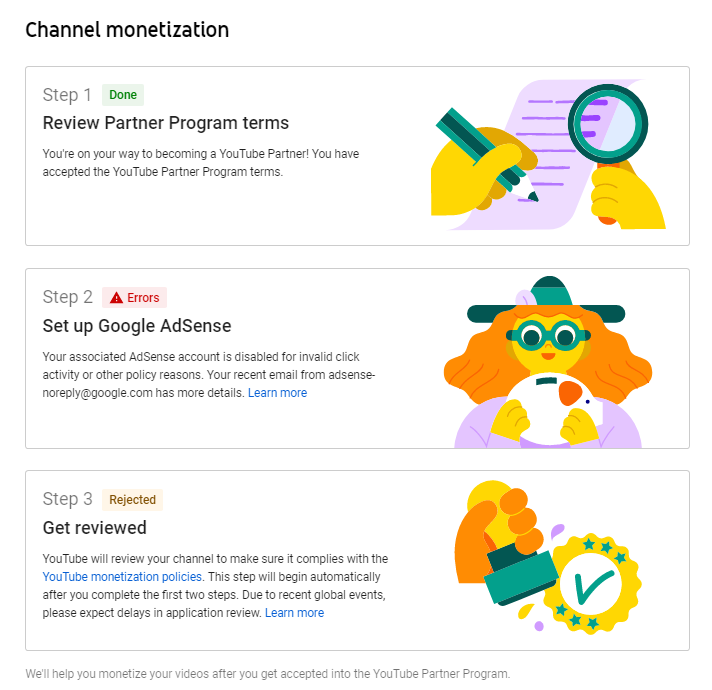The image size is (712, 690).
Task: Open Learn more link for AdSense error
Action: click(x=277, y=393)
